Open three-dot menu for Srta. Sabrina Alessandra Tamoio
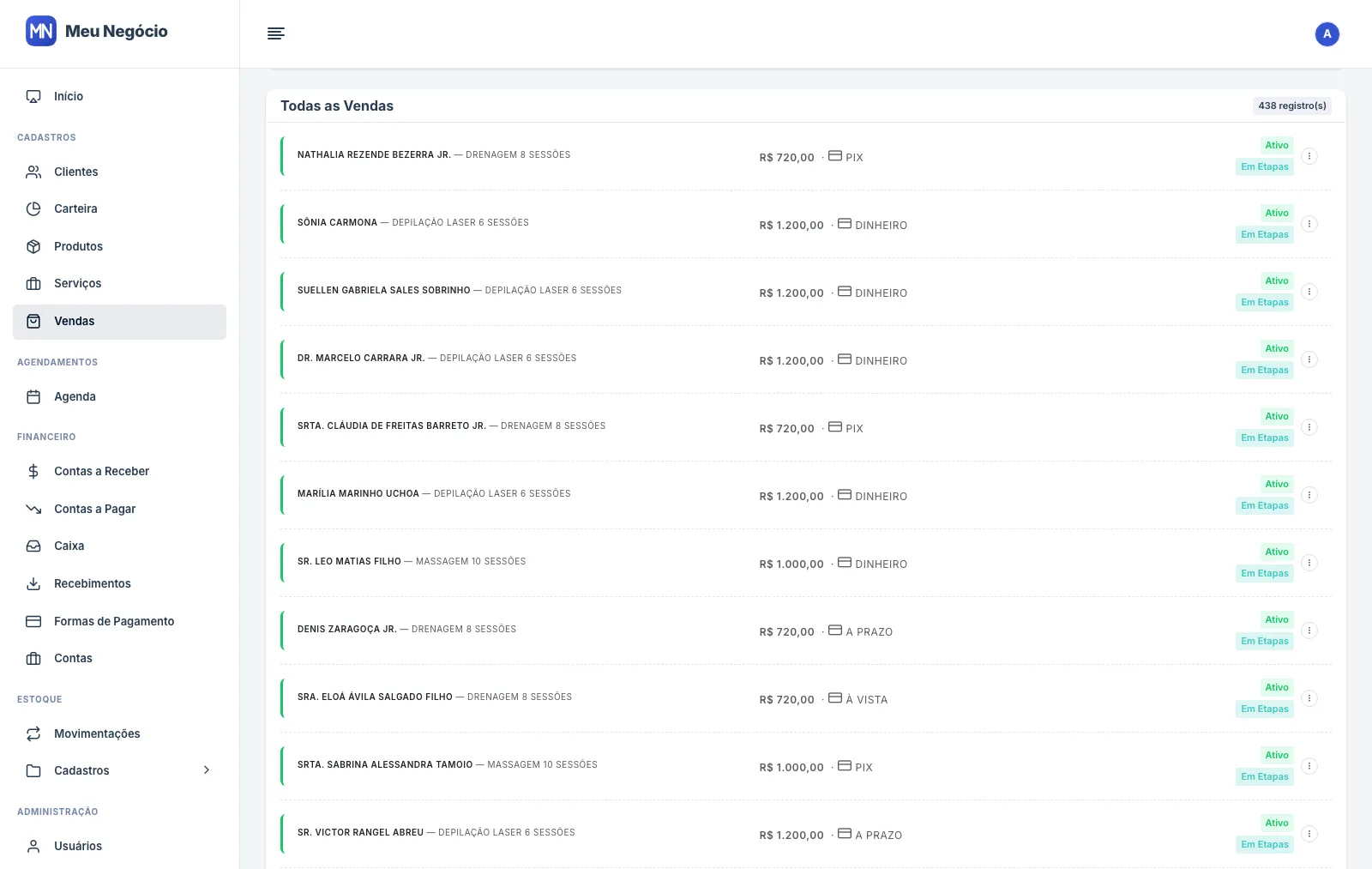This screenshot has width=1372, height=869. coord(1309,766)
